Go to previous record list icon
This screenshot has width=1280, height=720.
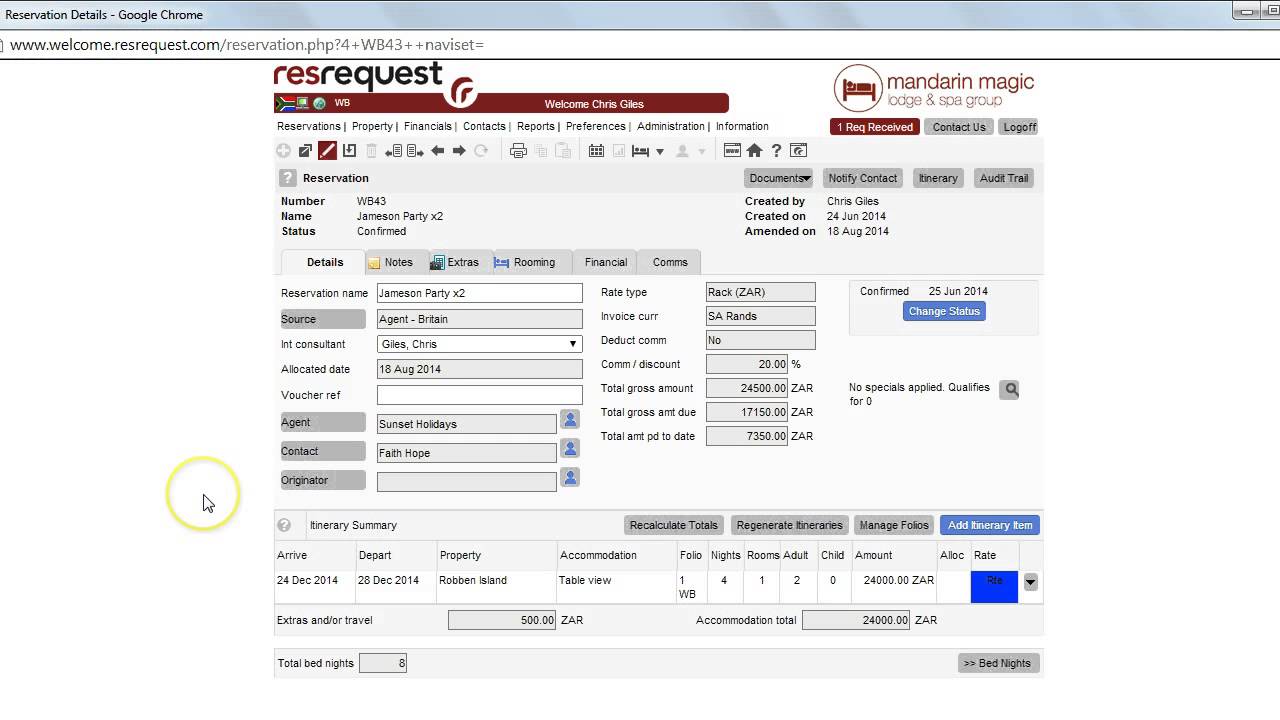[x=393, y=151]
